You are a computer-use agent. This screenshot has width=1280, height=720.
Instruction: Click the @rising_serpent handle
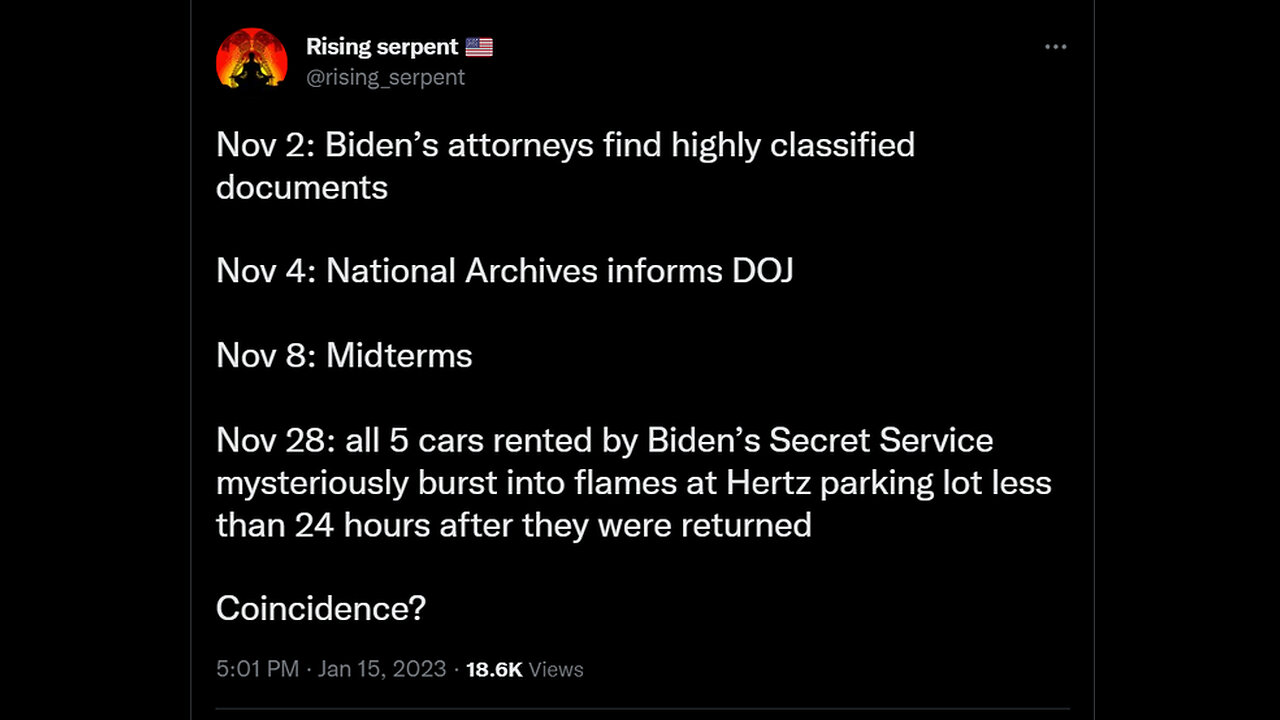[385, 77]
